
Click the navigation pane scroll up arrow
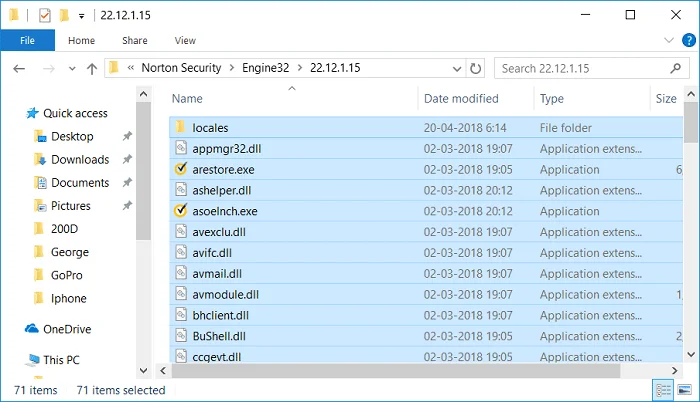pyautogui.click(x=143, y=94)
